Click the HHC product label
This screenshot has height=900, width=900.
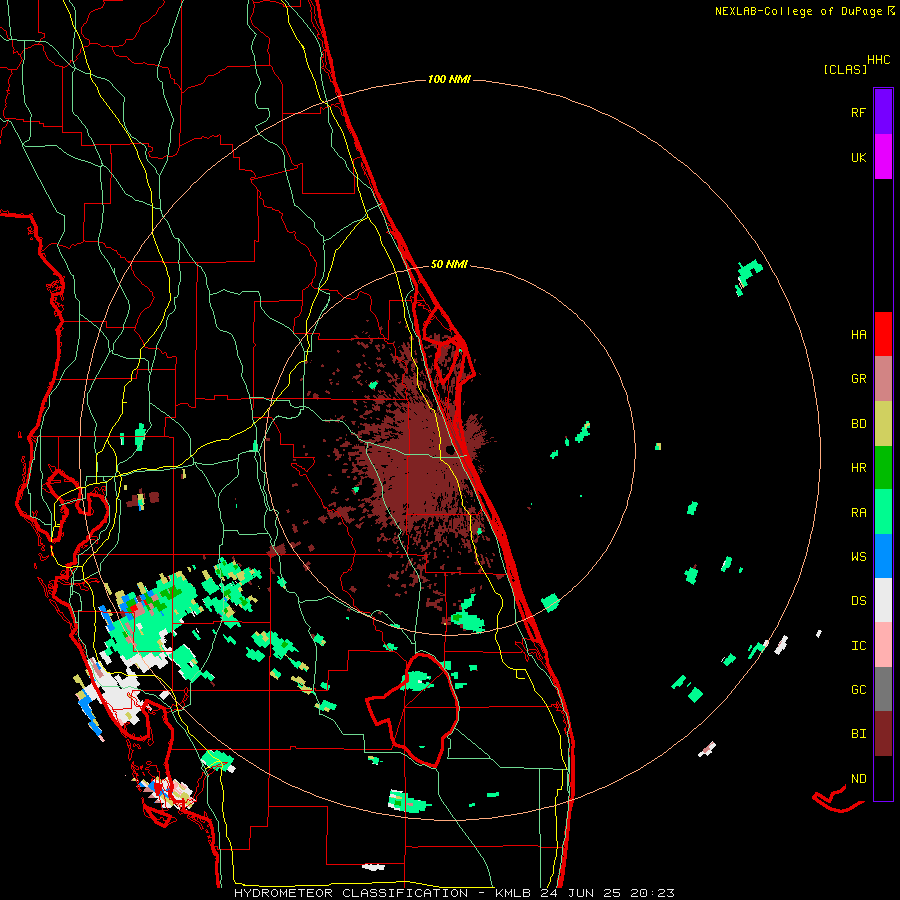pyautogui.click(x=879, y=60)
